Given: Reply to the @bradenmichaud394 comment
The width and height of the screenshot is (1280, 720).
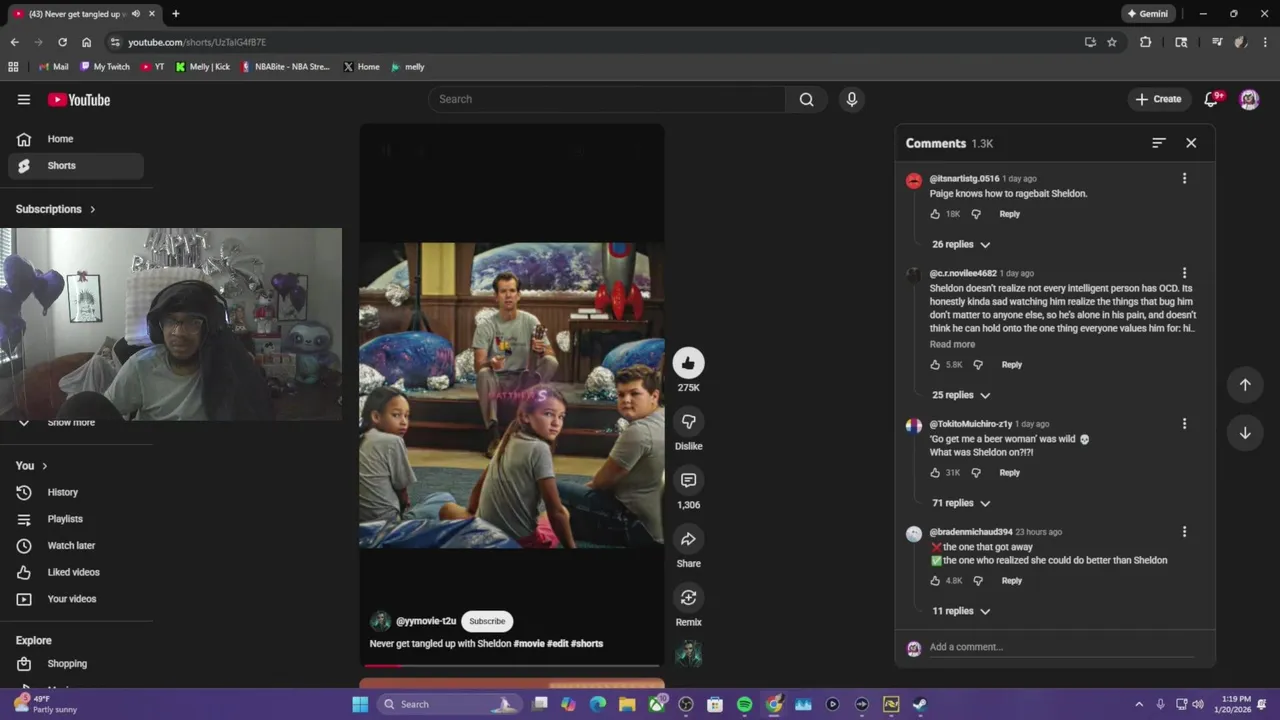Looking at the screenshot, I should [x=1012, y=581].
